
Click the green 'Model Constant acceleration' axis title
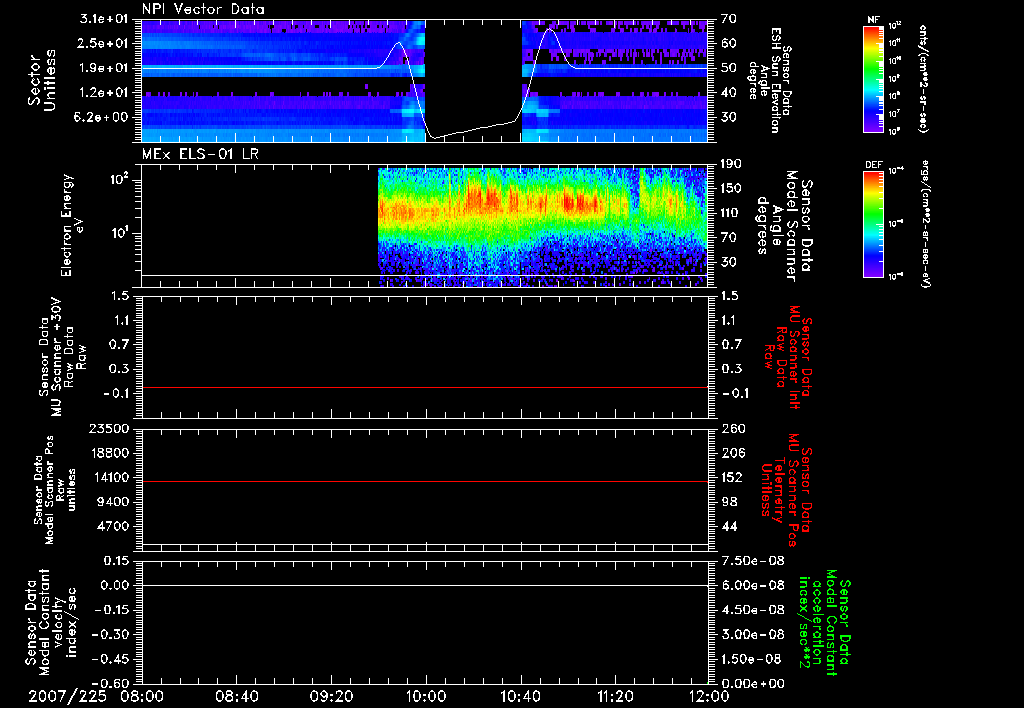(x=825, y=622)
